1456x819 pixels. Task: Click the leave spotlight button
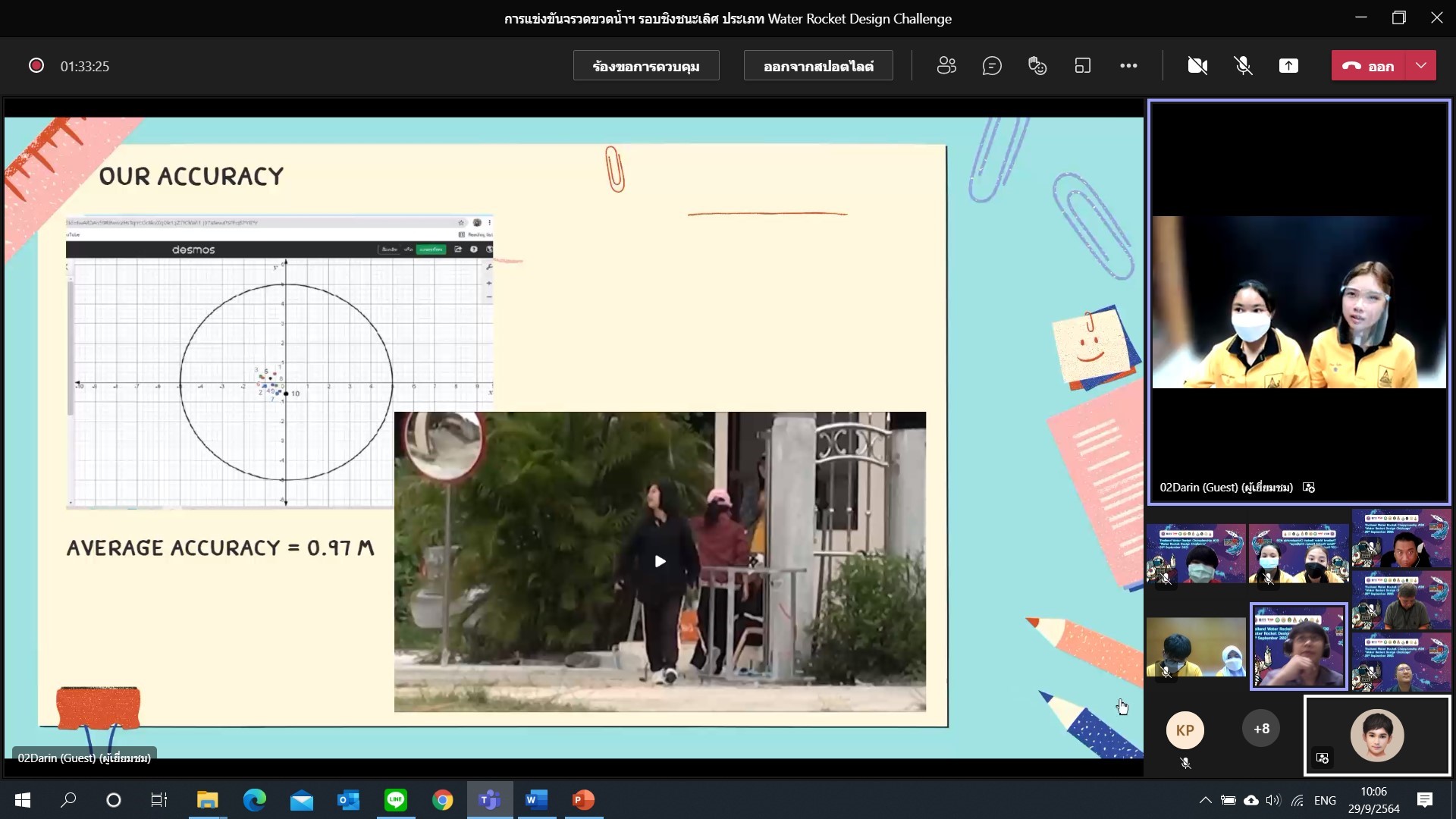coord(818,66)
